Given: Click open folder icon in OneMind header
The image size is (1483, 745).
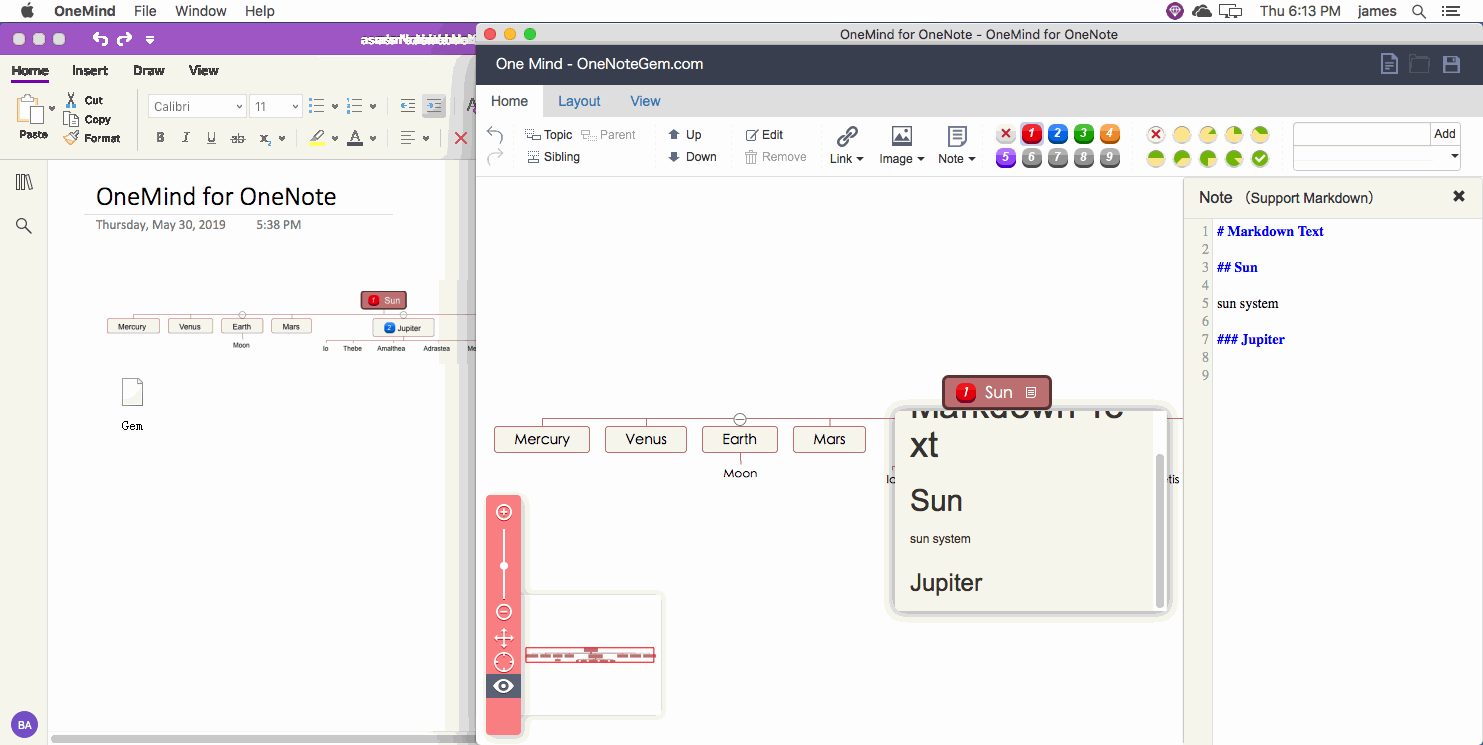Looking at the screenshot, I should pos(1420,64).
